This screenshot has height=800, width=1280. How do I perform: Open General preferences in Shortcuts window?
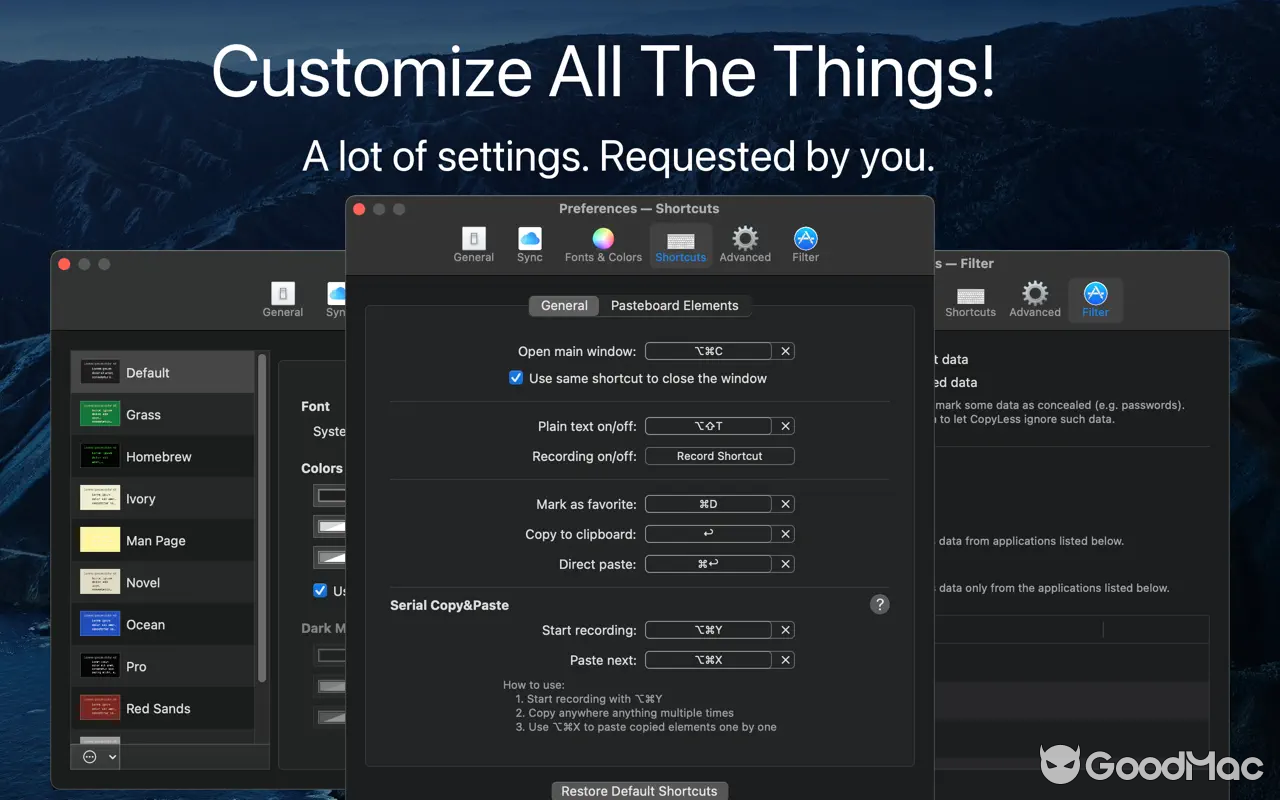473,243
